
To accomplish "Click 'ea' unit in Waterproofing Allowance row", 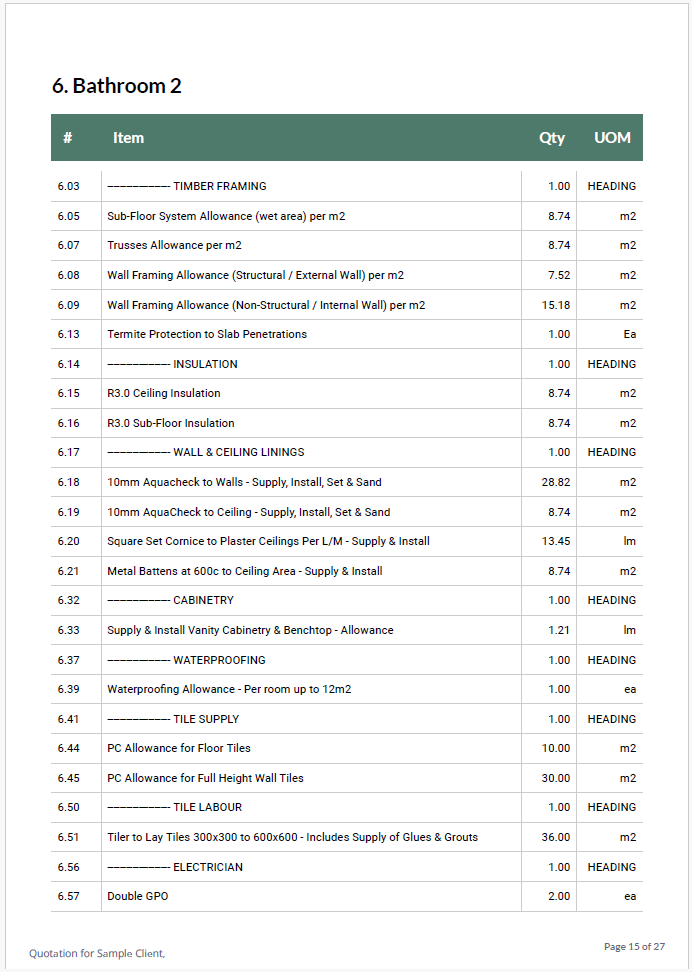I will point(630,689).
